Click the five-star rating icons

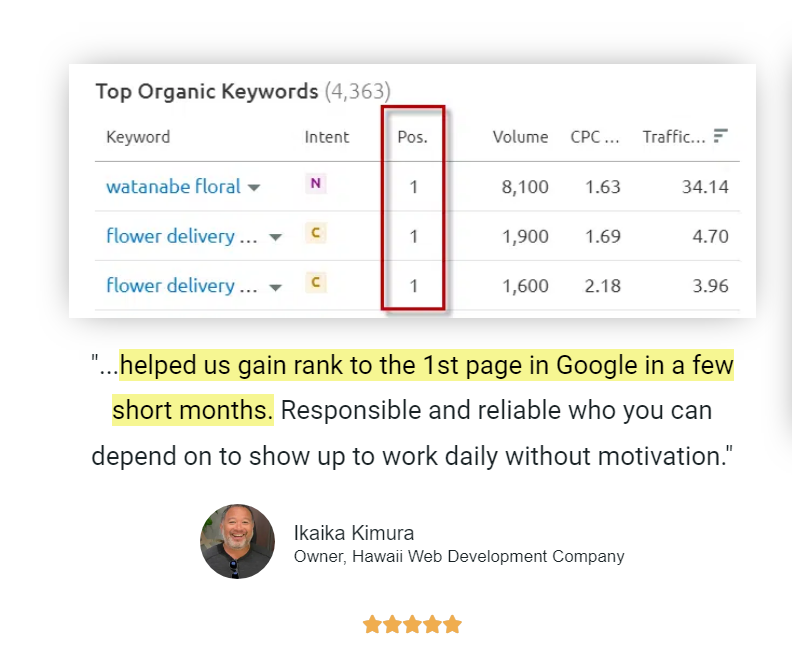tap(412, 625)
